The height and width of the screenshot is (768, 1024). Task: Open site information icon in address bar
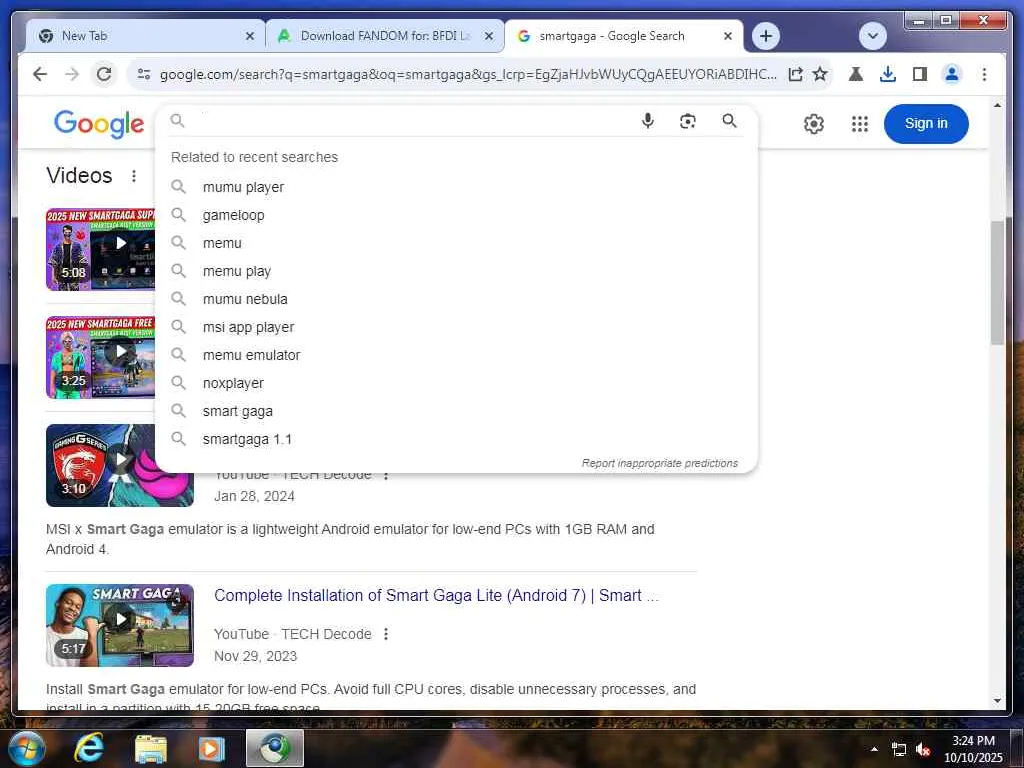144,74
